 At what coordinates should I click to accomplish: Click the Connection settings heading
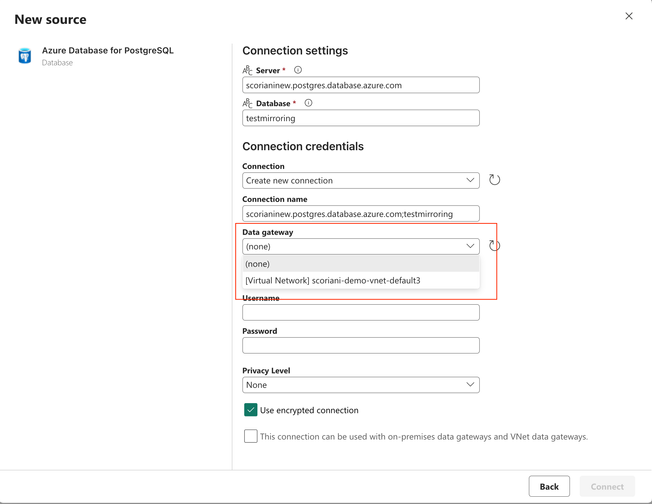[295, 51]
